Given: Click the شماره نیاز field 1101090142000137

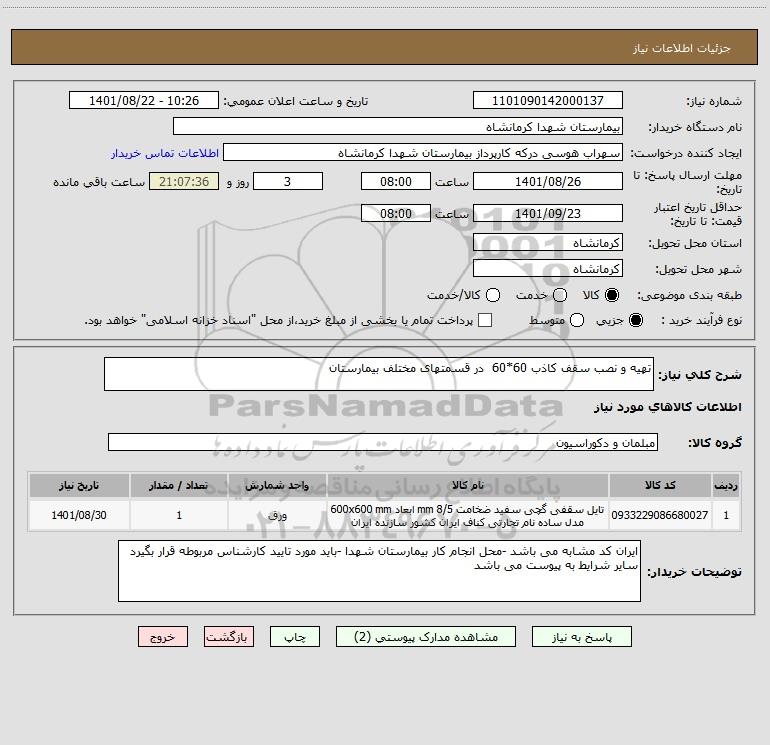Looking at the screenshot, I should [x=548, y=100].
